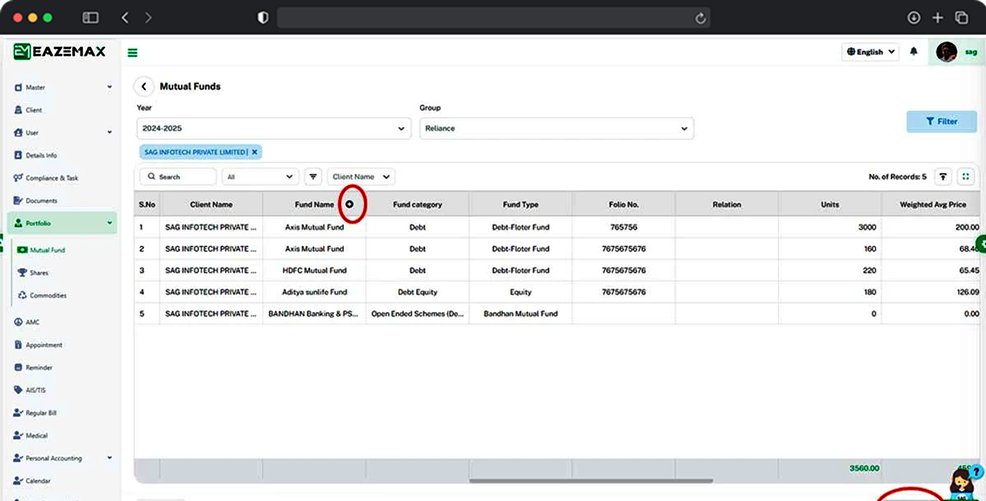
Task: Open the sag user profile avatar
Action: [946, 52]
